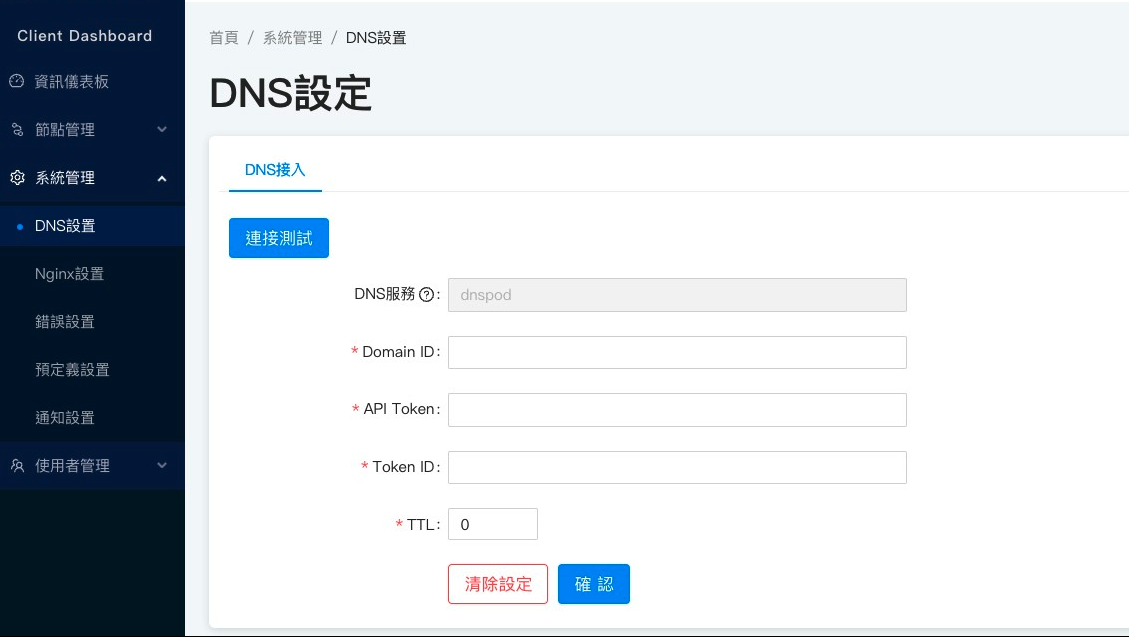Go to 錯誤設置 page
Viewport: 1129px width, 637px height.
65,322
